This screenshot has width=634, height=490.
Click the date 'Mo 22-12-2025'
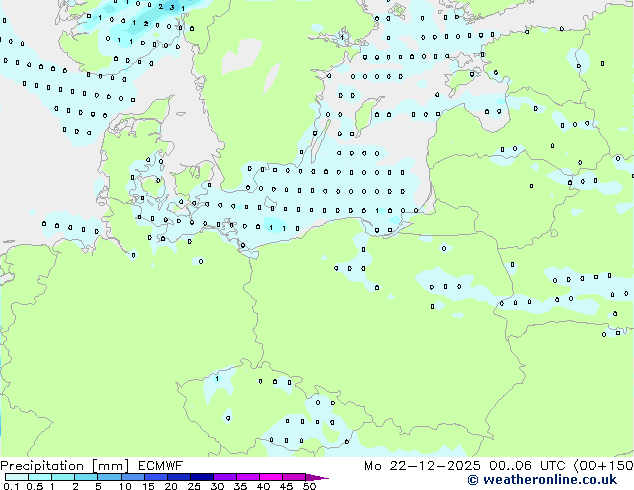(x=423, y=466)
